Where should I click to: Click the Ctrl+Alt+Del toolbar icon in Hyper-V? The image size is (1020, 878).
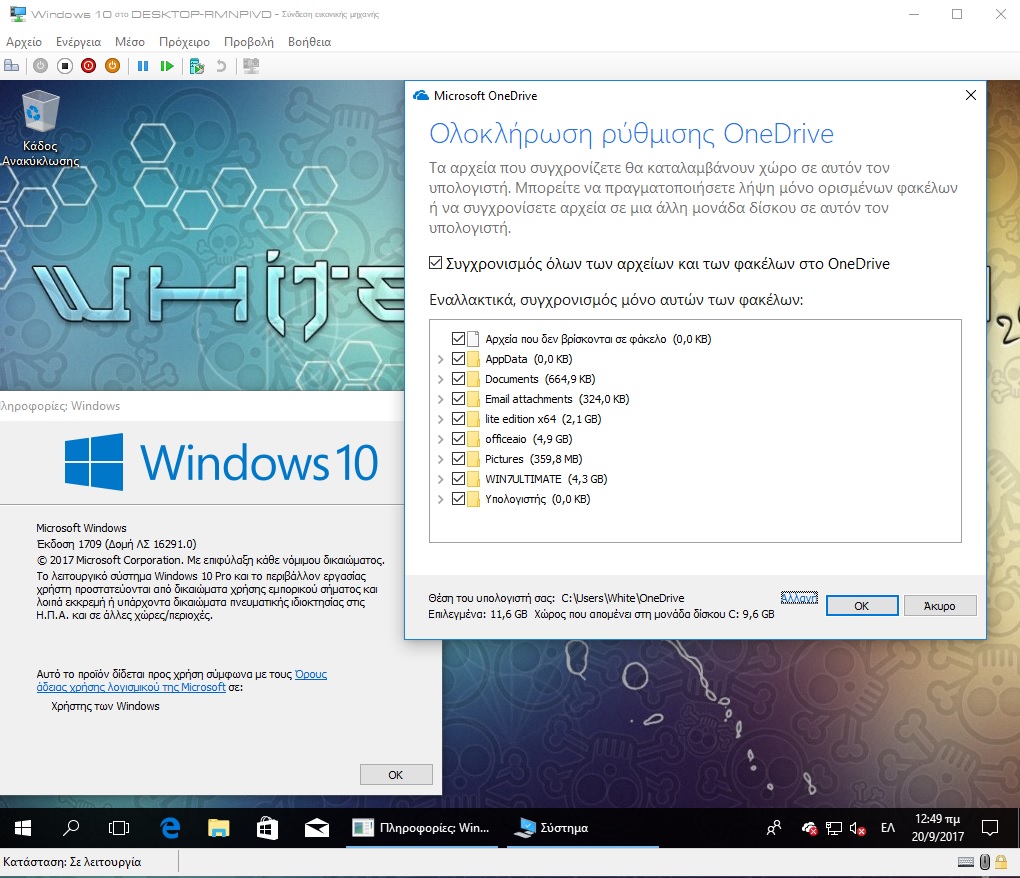11,66
